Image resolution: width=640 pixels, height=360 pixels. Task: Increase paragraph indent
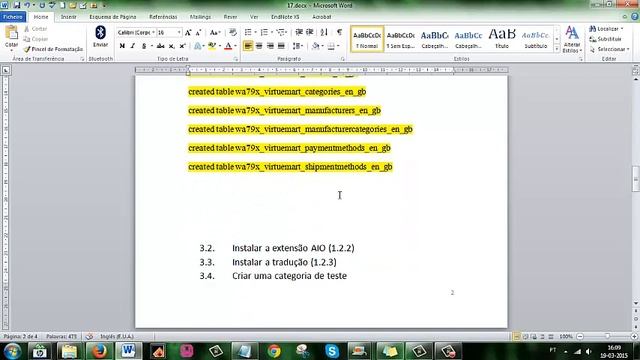pyautogui.click(x=310, y=32)
